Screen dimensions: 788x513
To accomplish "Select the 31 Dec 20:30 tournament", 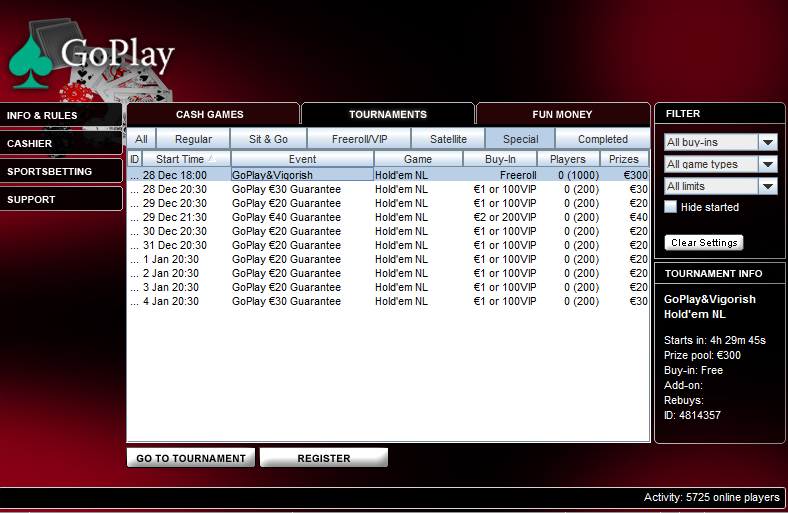I will click(388, 245).
